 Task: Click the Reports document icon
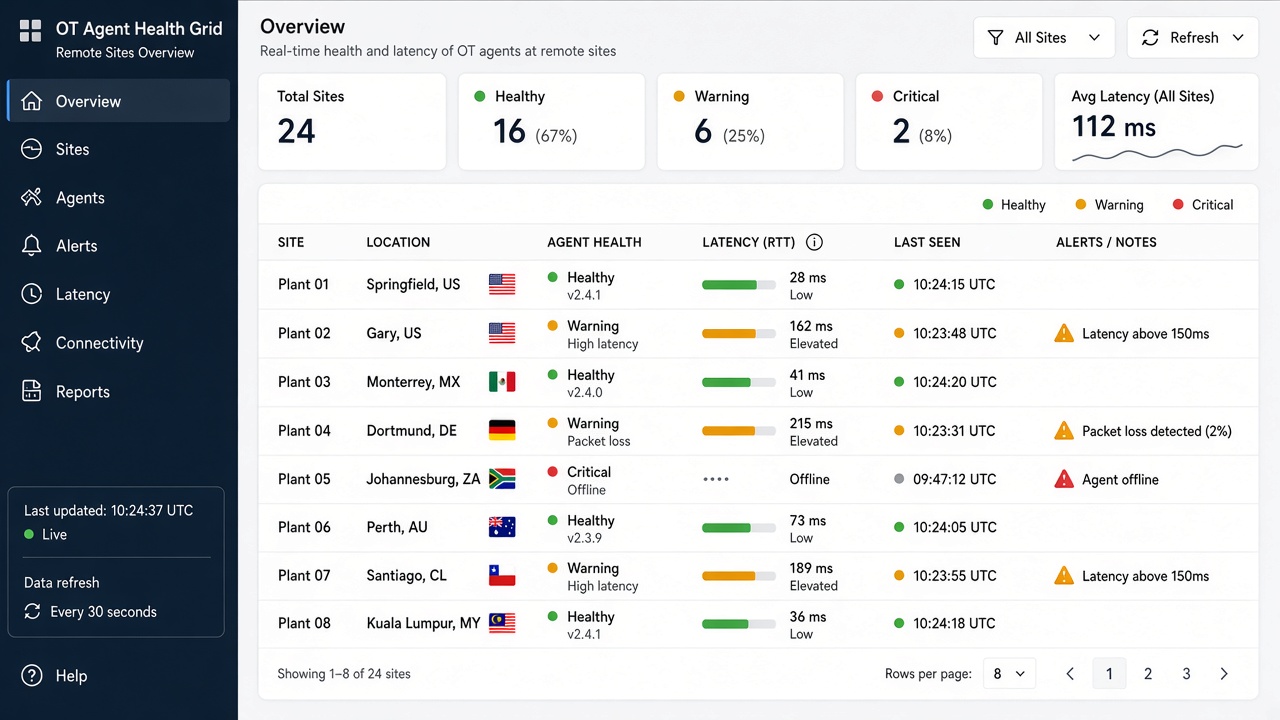coord(32,392)
